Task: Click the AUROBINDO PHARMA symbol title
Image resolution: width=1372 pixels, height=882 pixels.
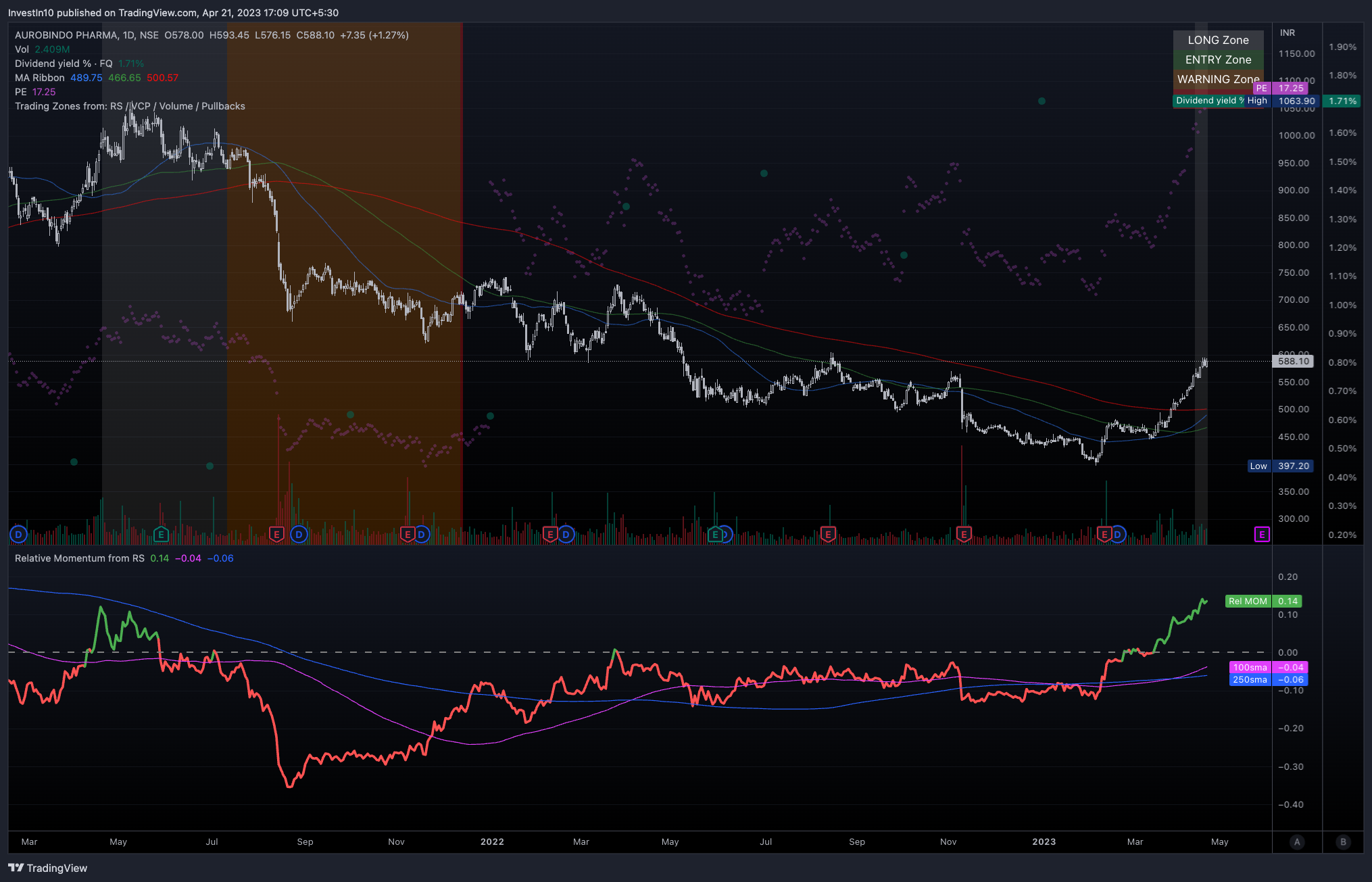Action: pos(66,35)
